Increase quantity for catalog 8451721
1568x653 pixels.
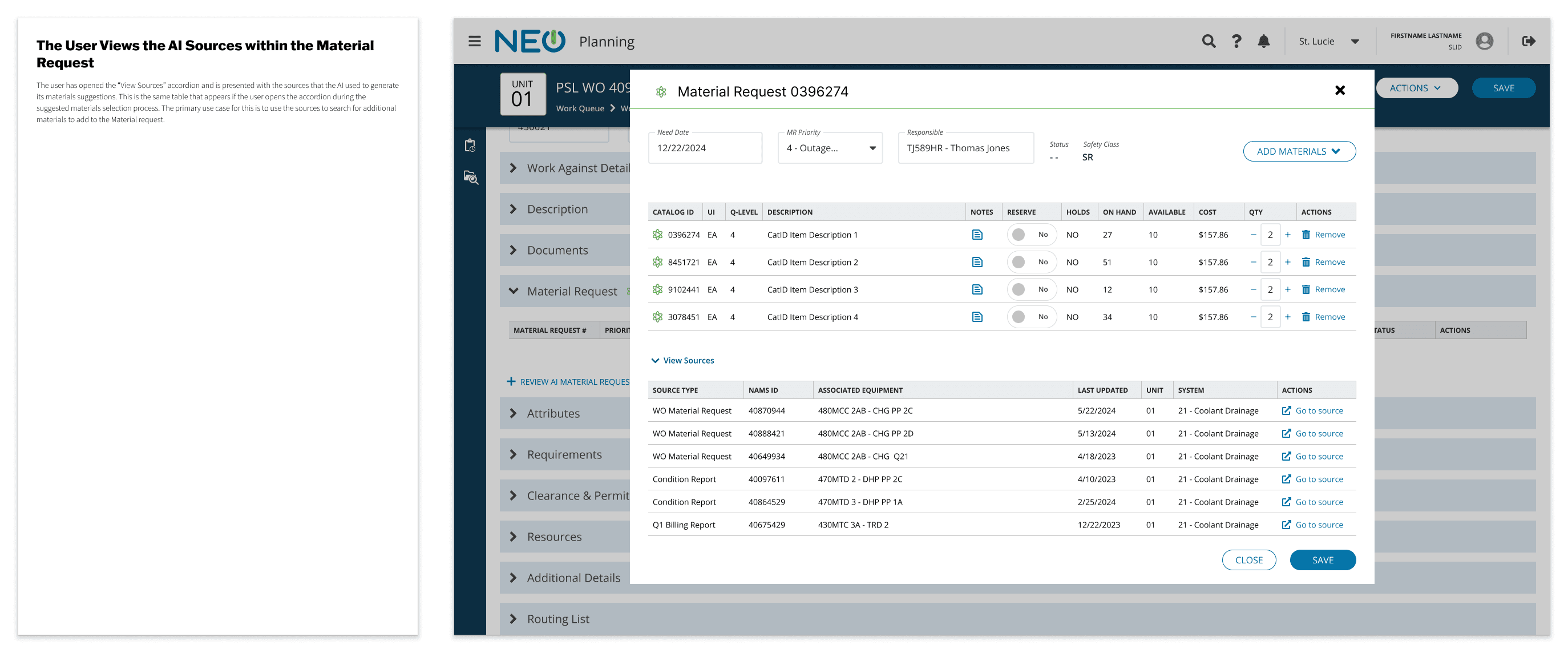click(1287, 262)
